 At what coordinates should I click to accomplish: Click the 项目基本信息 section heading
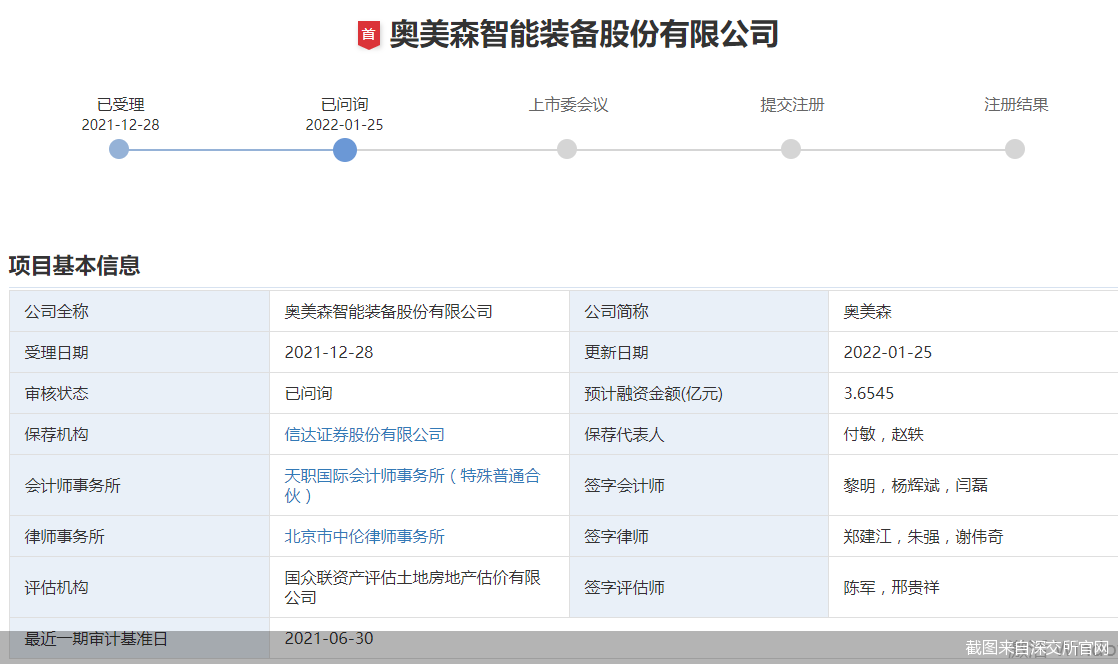(x=74, y=265)
